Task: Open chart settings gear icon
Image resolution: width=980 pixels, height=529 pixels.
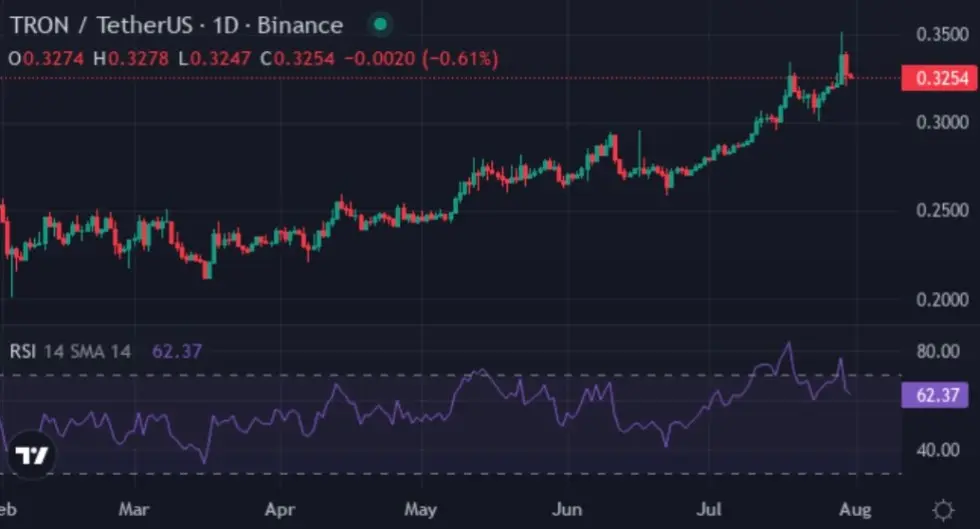Action: tap(943, 510)
